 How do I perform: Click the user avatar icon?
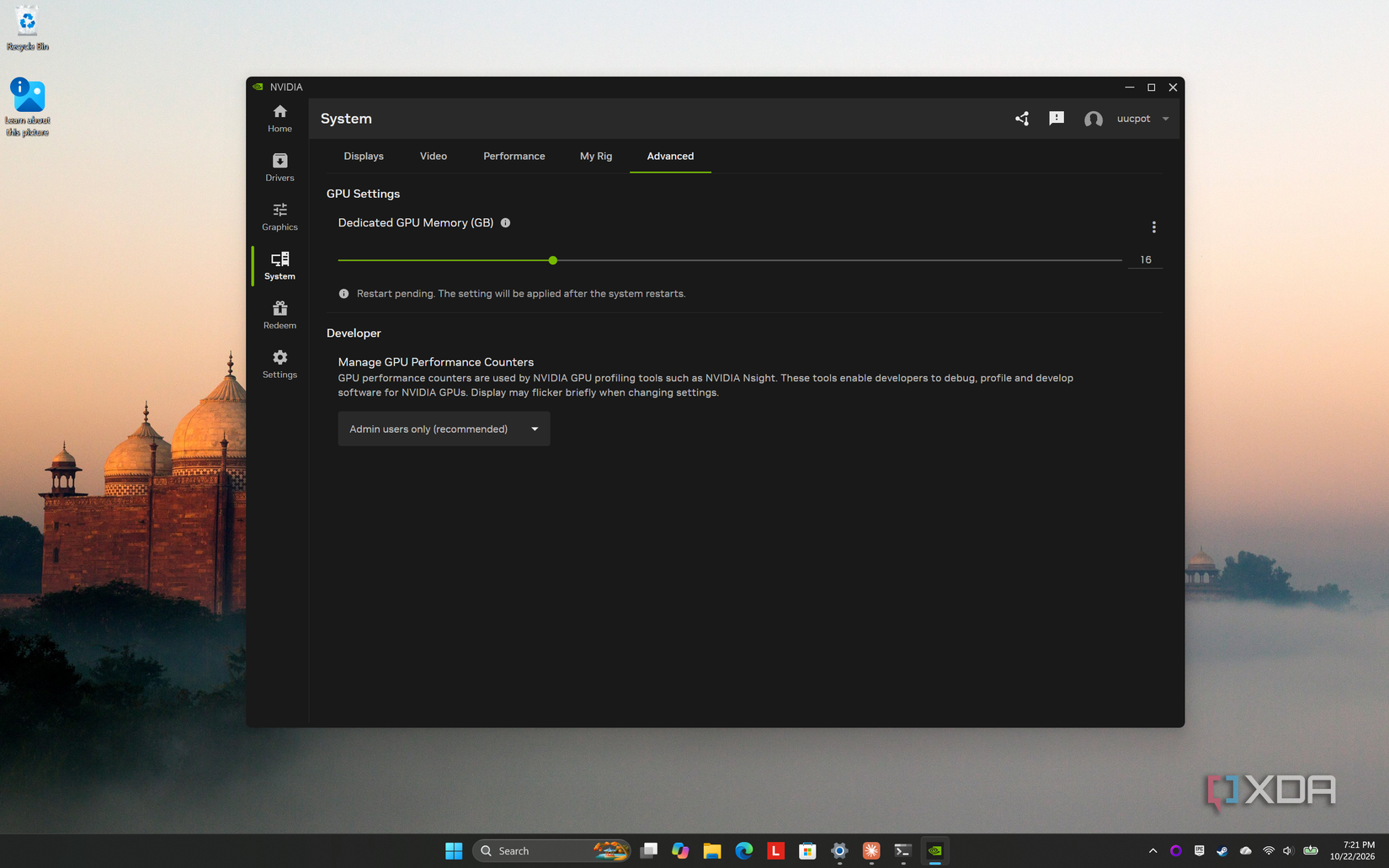(1093, 120)
